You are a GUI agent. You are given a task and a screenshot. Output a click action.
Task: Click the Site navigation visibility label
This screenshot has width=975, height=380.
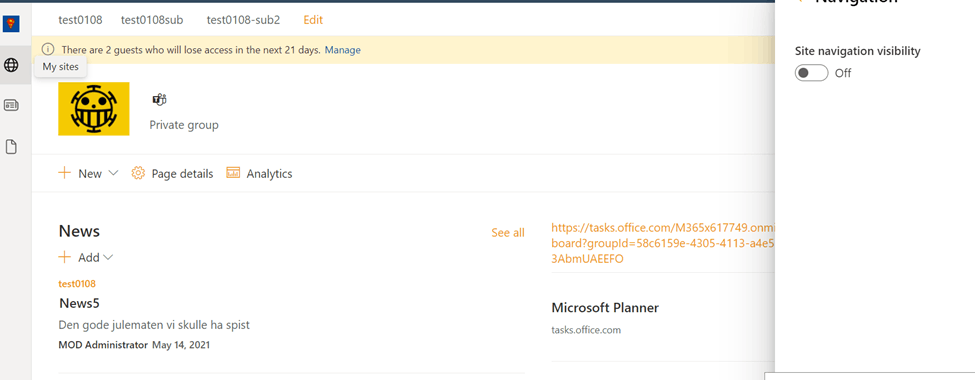(857, 51)
